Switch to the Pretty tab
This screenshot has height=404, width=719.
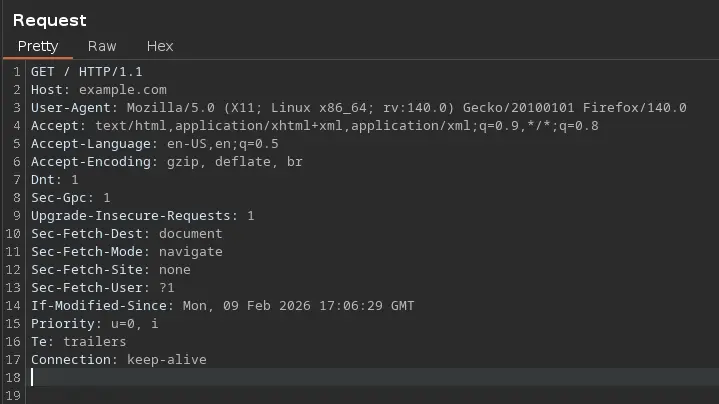point(38,46)
